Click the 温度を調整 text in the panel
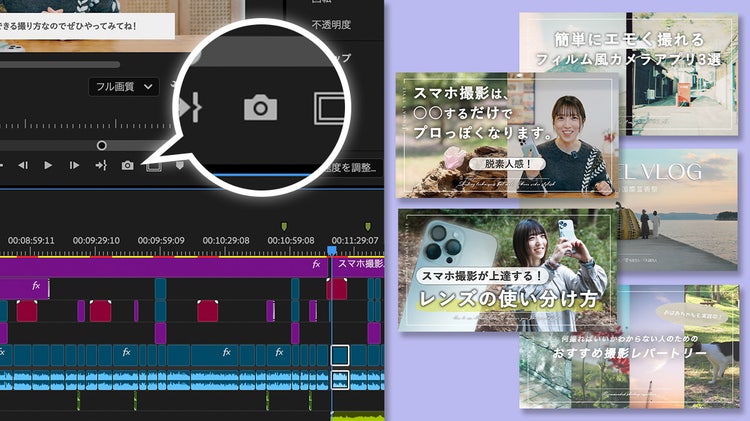This screenshot has width=750, height=421. pyautogui.click(x=352, y=167)
